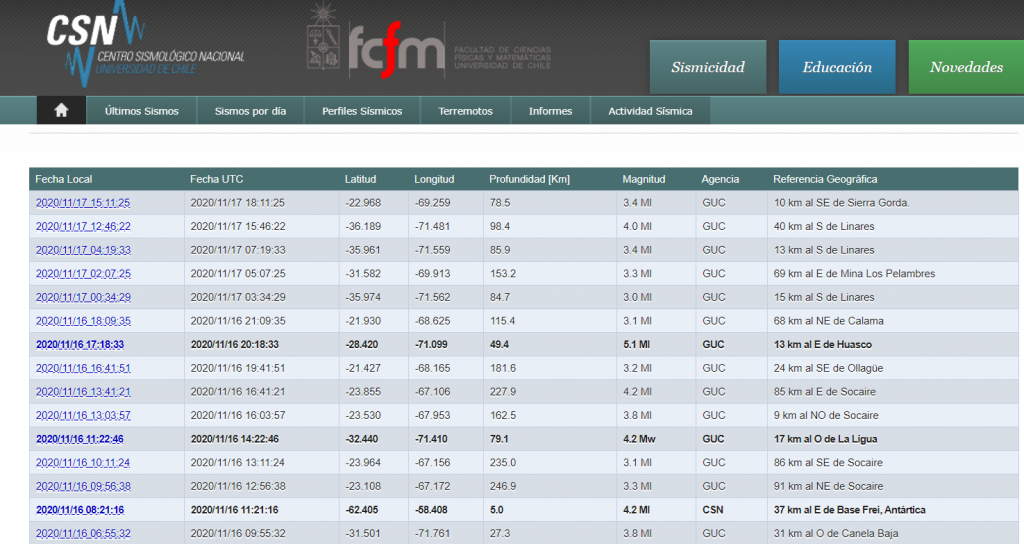Select the magnitude value '4.0 Ml'
The image size is (1024, 544).
[637, 227]
